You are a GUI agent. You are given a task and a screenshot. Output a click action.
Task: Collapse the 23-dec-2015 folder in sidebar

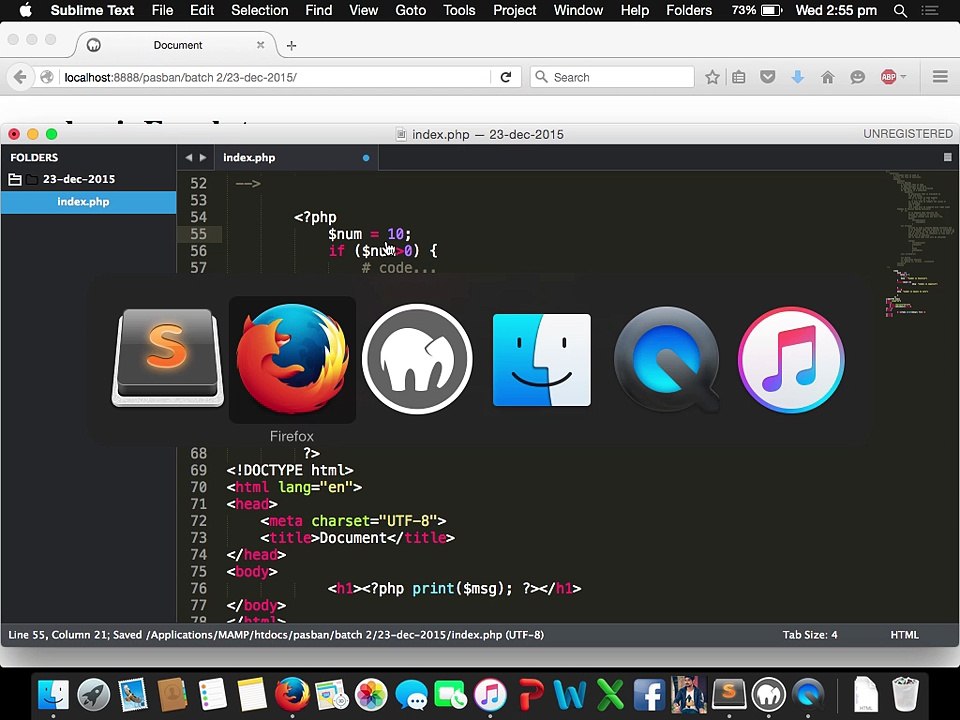(15, 179)
